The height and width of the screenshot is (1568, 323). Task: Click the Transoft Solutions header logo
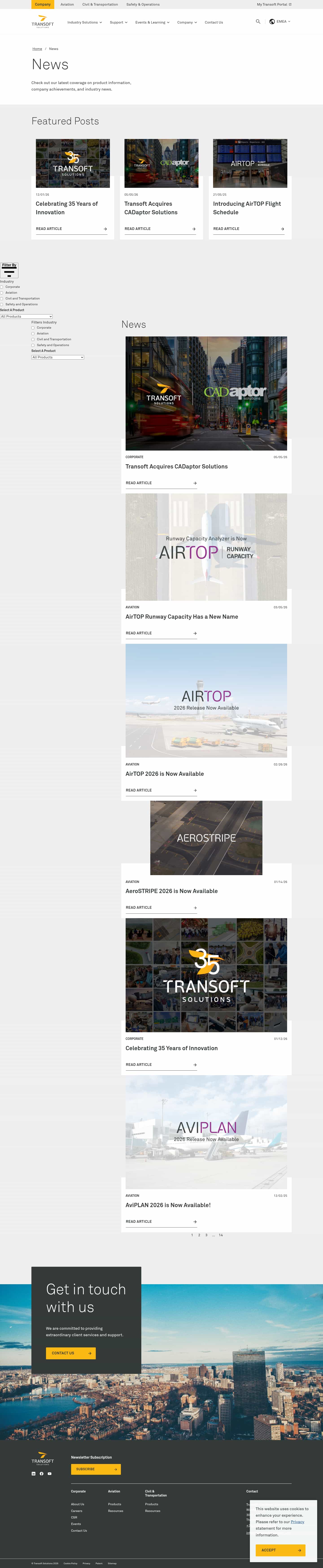click(43, 22)
